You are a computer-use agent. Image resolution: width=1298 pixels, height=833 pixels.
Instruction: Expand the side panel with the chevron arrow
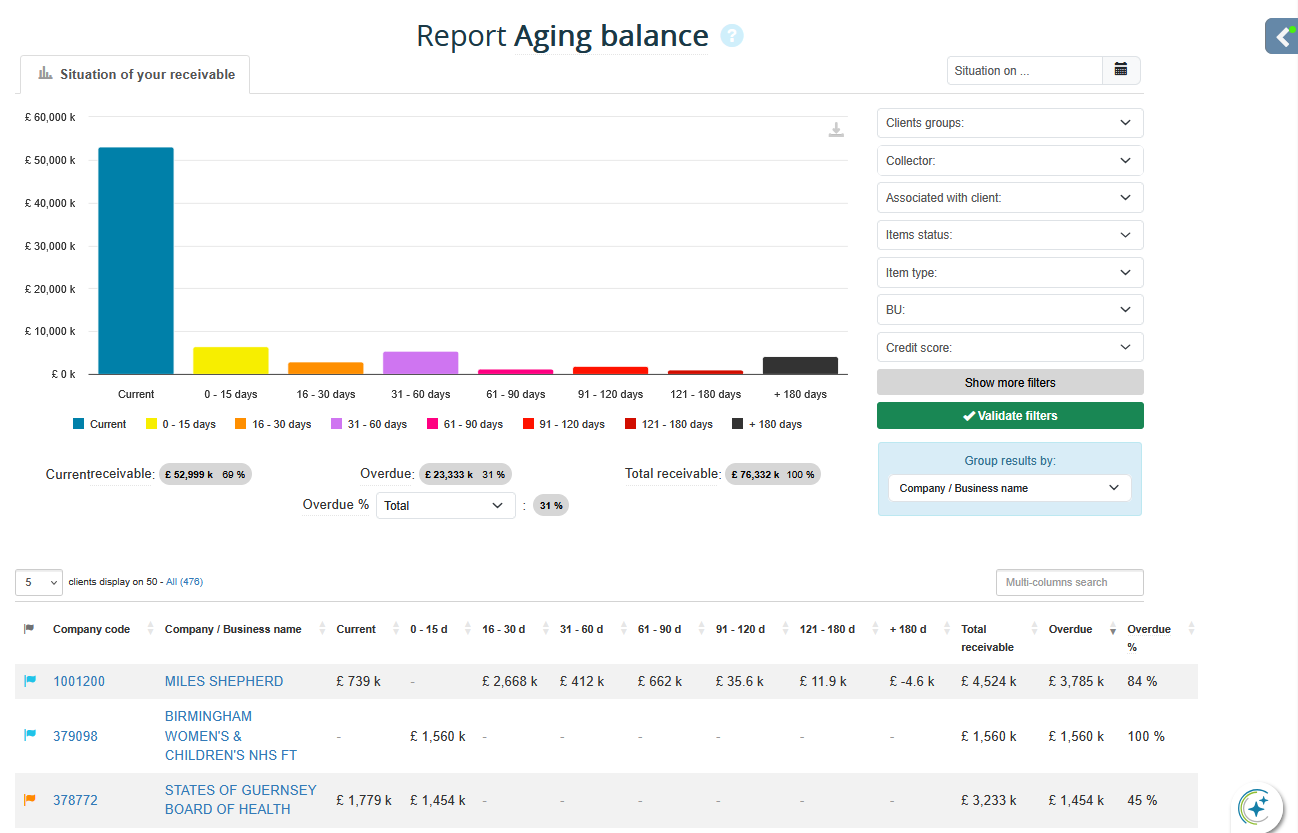(x=1282, y=37)
